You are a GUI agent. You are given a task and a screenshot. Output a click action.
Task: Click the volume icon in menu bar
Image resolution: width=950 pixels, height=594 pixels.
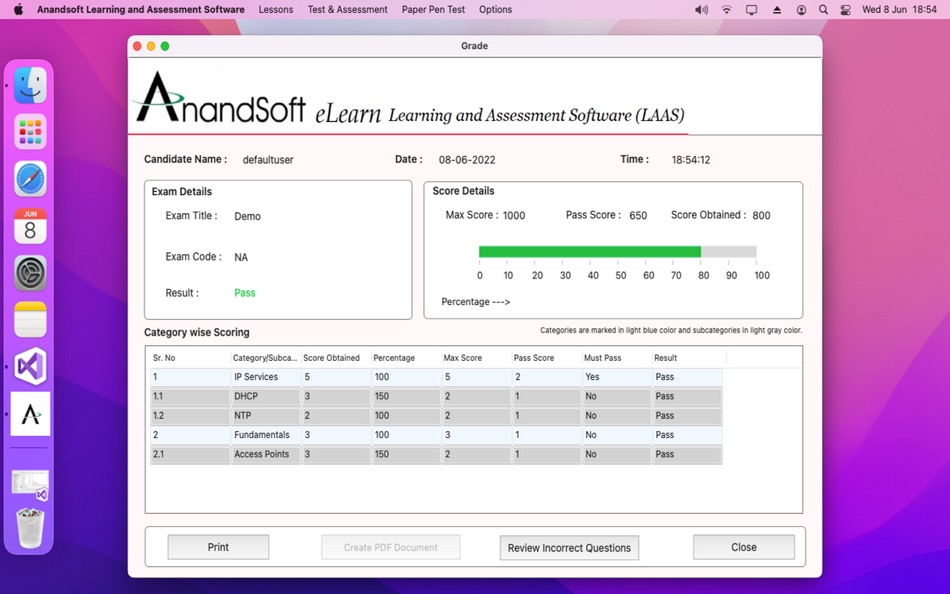click(701, 10)
